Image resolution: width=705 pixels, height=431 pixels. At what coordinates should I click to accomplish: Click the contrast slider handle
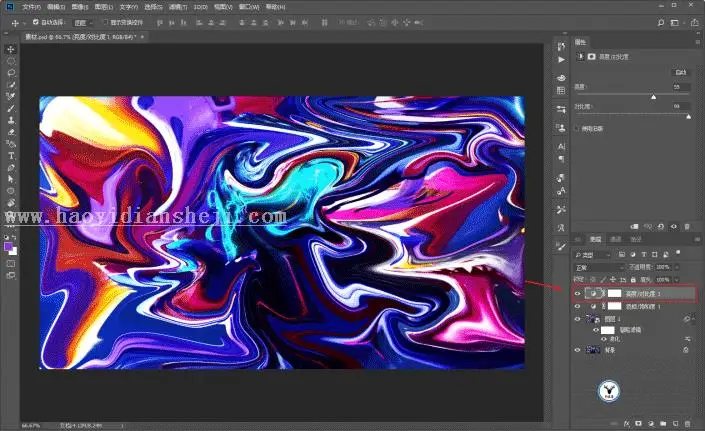(688, 116)
